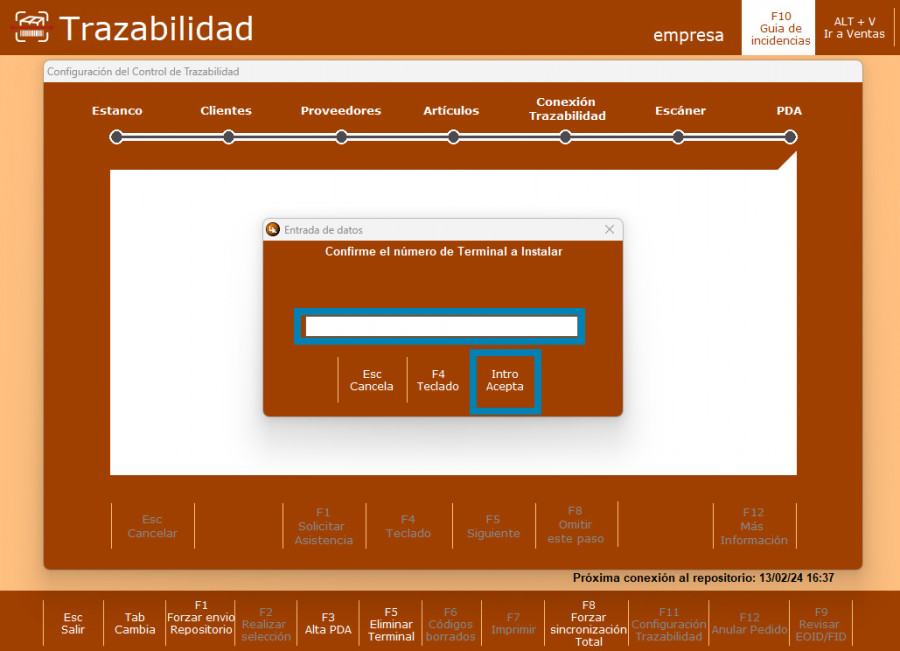Choose F3 Alta PDA
The height and width of the screenshot is (651, 900).
pyautogui.click(x=328, y=623)
